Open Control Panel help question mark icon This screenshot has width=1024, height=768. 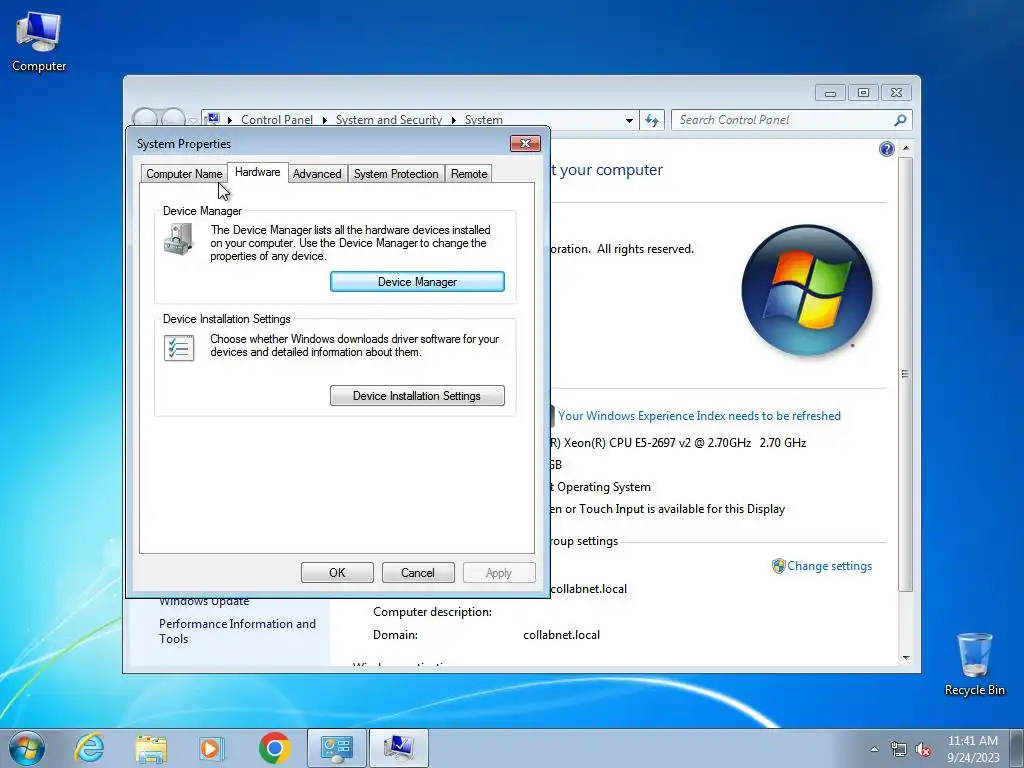pos(886,150)
